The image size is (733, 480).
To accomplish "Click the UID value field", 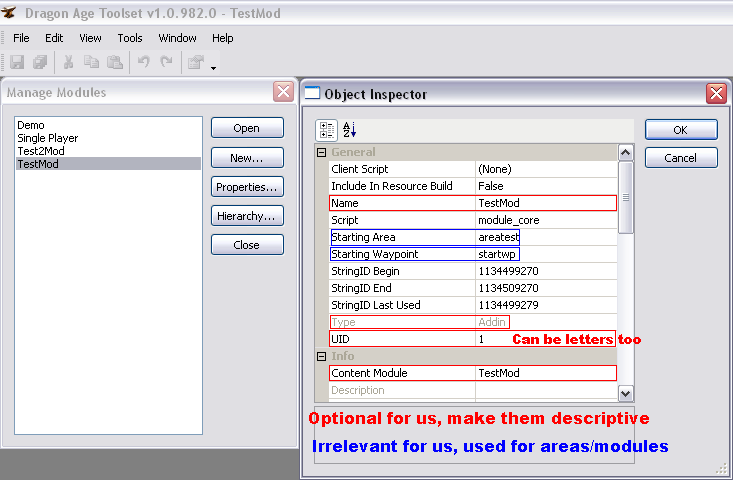I will (x=546, y=339).
